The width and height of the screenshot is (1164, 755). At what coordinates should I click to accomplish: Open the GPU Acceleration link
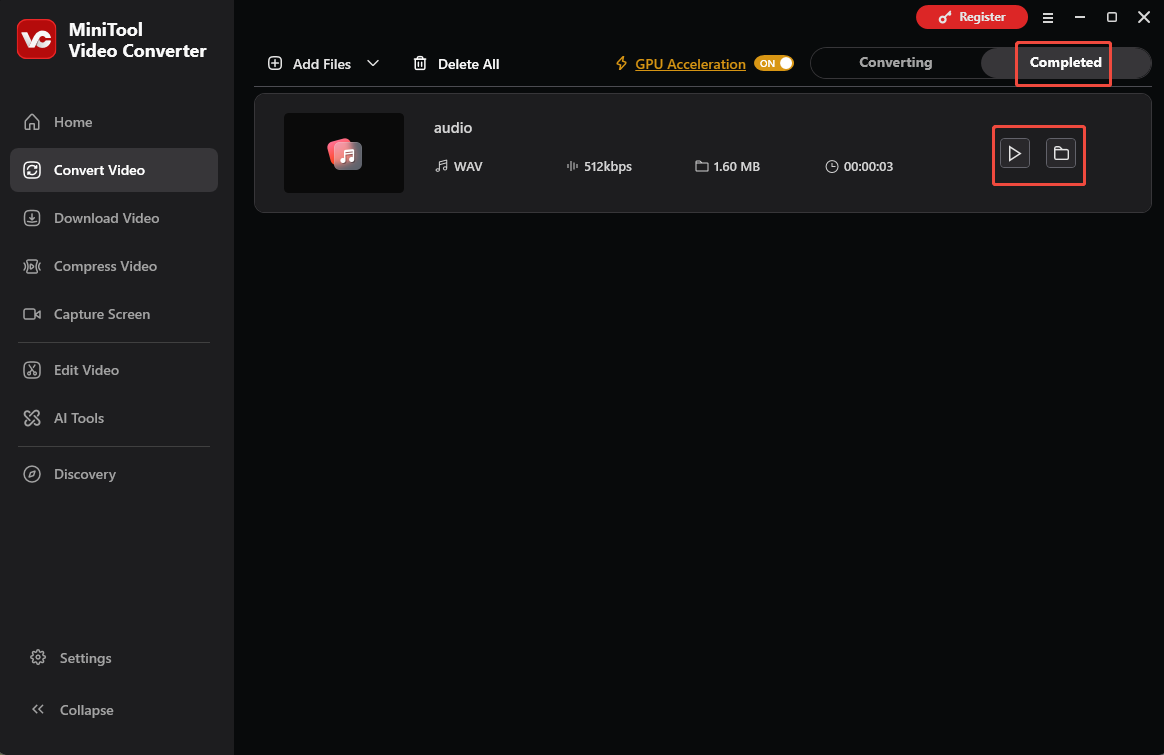click(690, 64)
